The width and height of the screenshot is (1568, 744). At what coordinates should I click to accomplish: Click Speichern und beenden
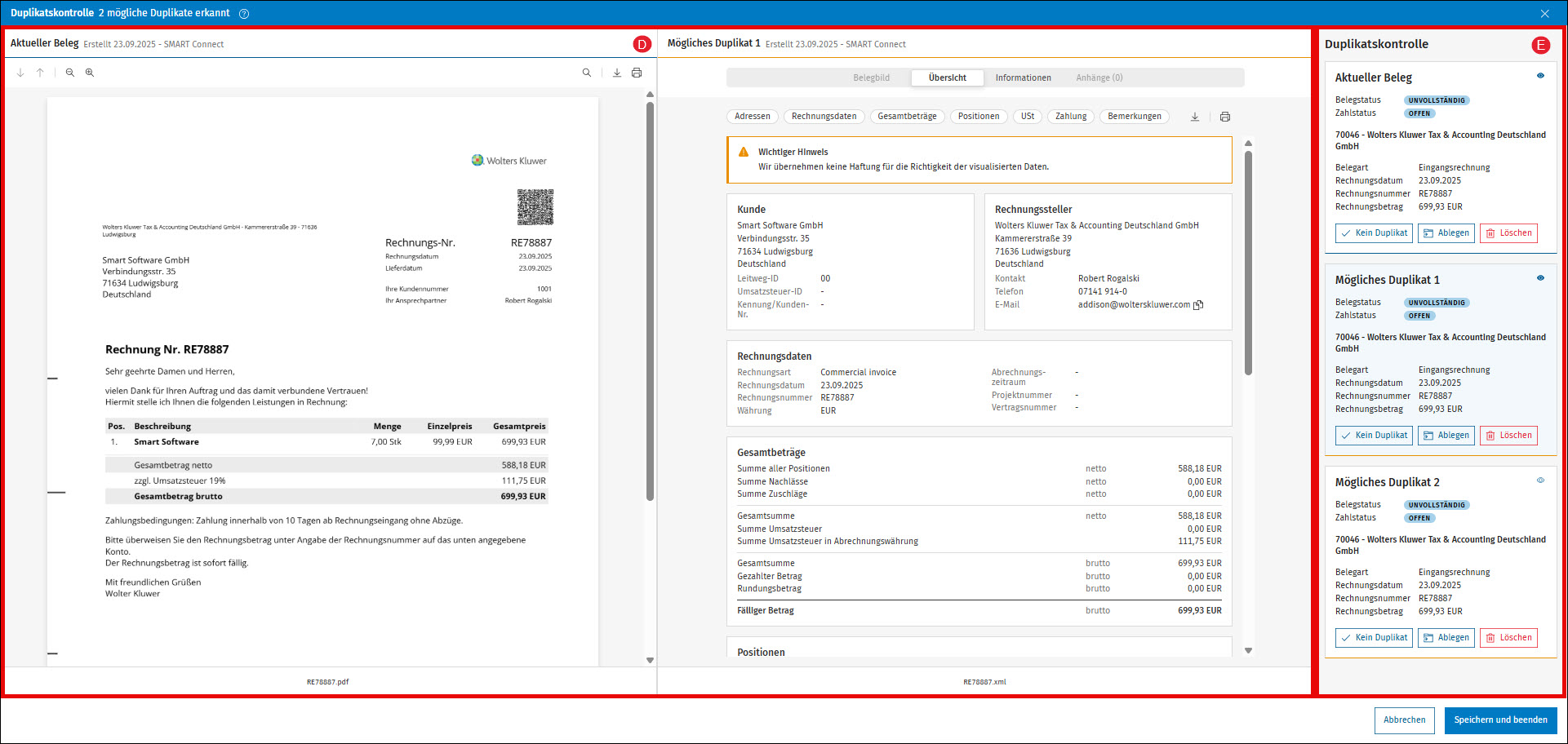click(x=1500, y=720)
